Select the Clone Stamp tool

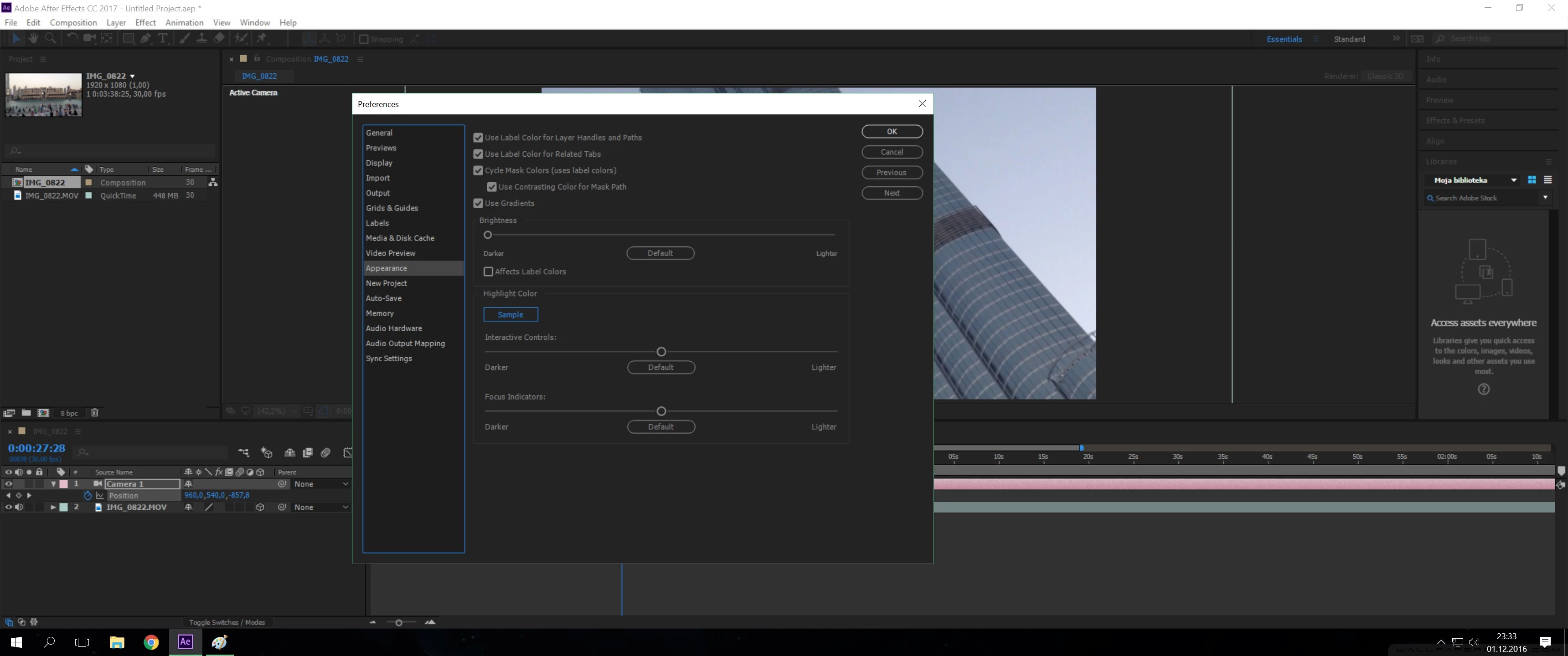click(x=201, y=38)
